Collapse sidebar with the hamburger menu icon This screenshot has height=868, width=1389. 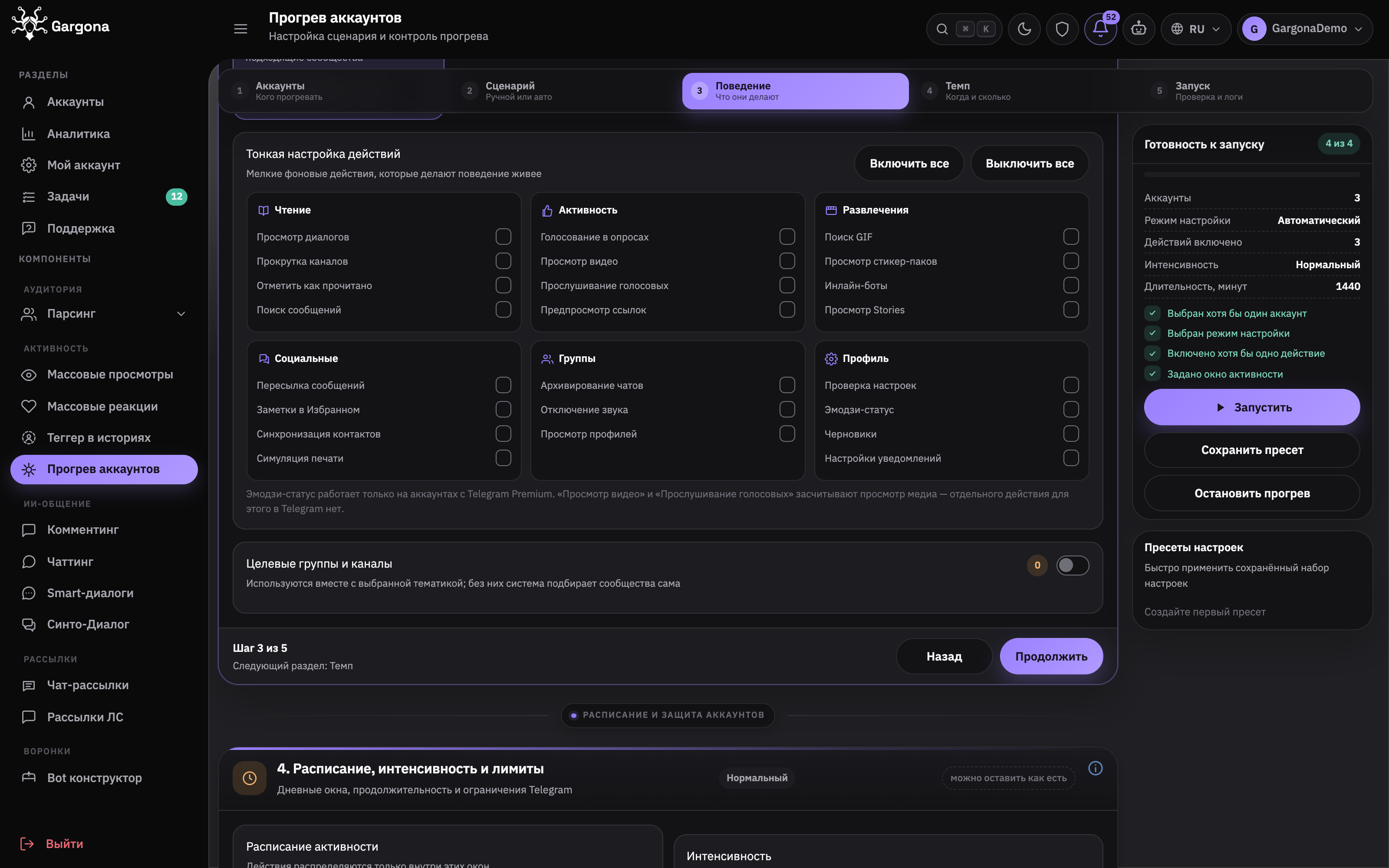[x=240, y=29]
